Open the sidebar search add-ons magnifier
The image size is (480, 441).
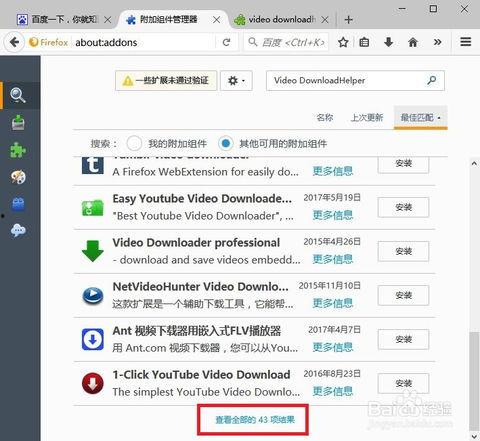tap(18, 95)
